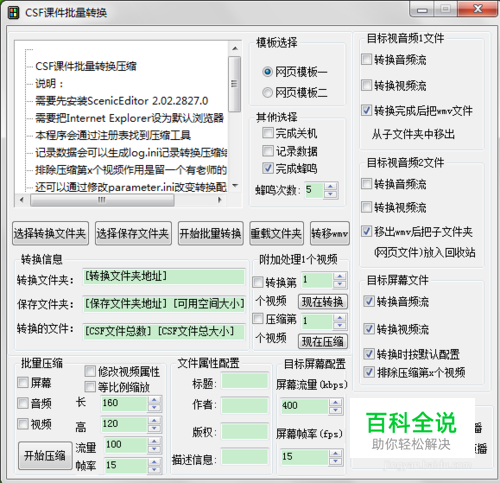Click horizontal scrollbar right arrow in tree
The image size is (500, 483).
[x=220, y=200]
